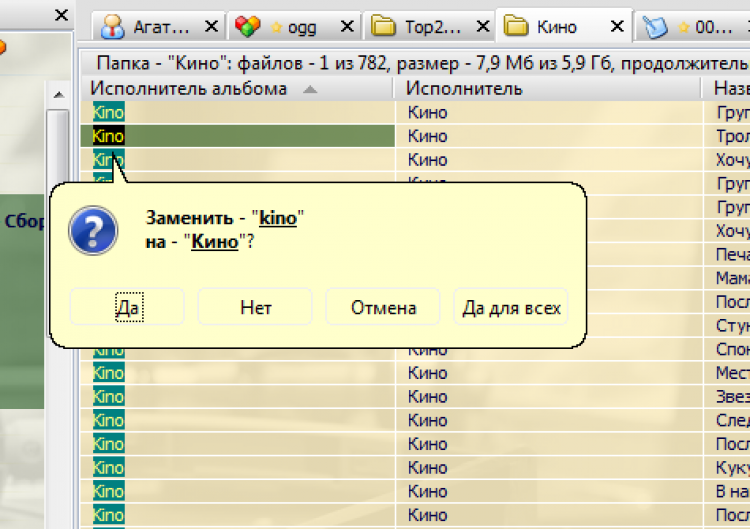This screenshot has height=529, width=750.
Task: Close the Top2… tab
Action: tap(483, 26)
